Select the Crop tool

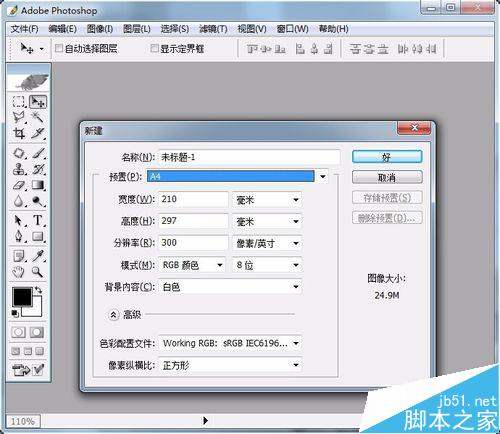pyautogui.click(x=19, y=133)
